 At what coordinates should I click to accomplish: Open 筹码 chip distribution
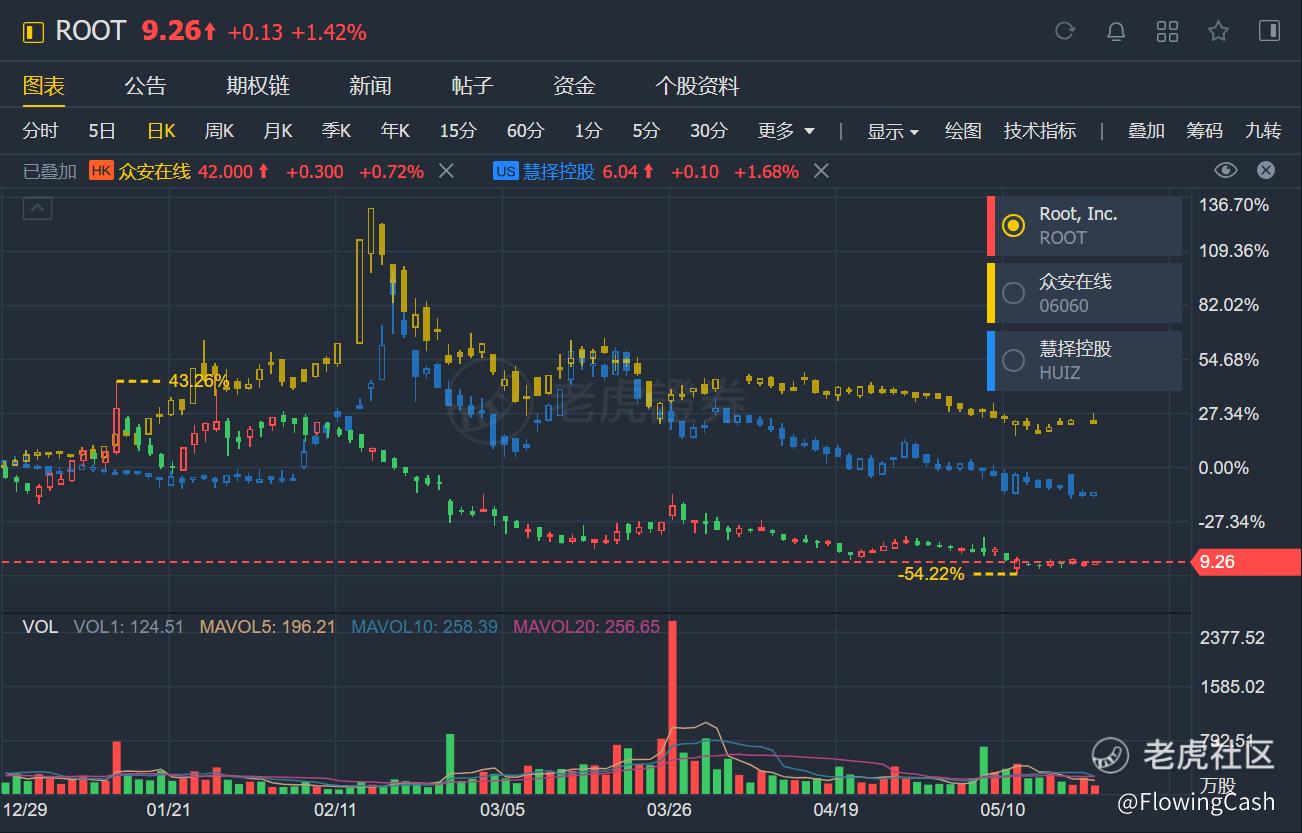[x=1205, y=131]
